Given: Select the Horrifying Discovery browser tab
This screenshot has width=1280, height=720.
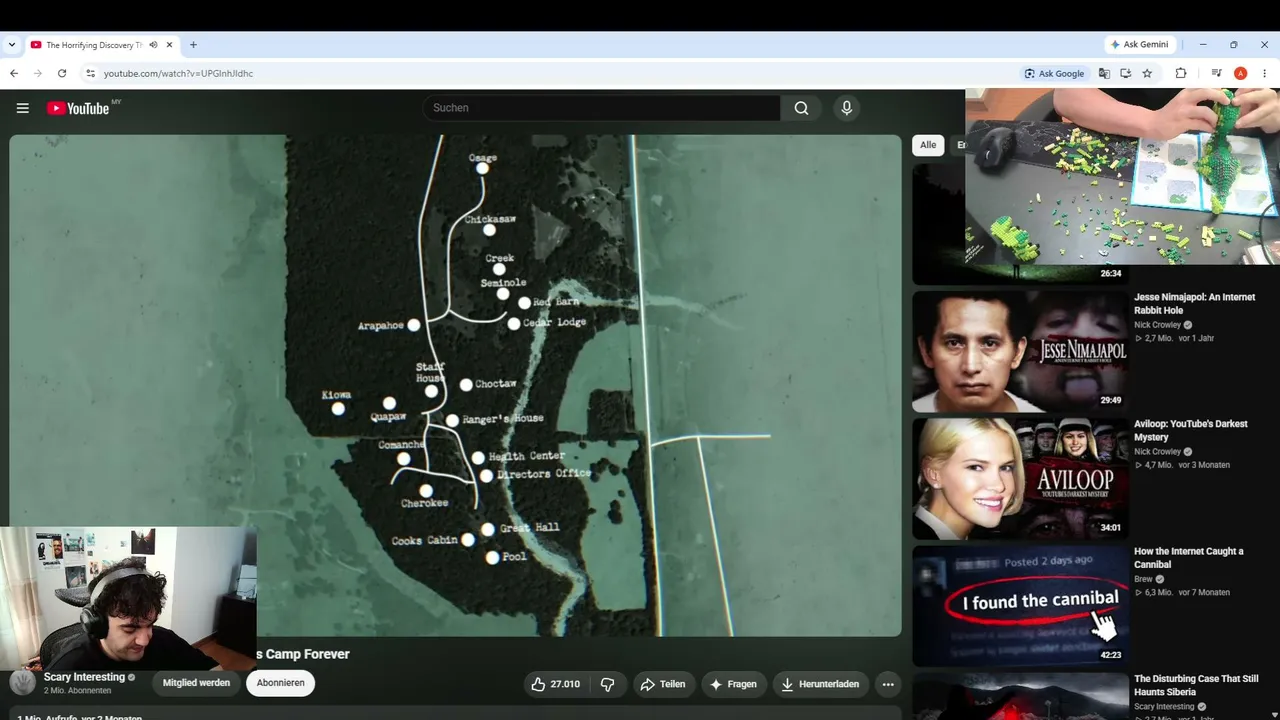Looking at the screenshot, I should coord(102,45).
